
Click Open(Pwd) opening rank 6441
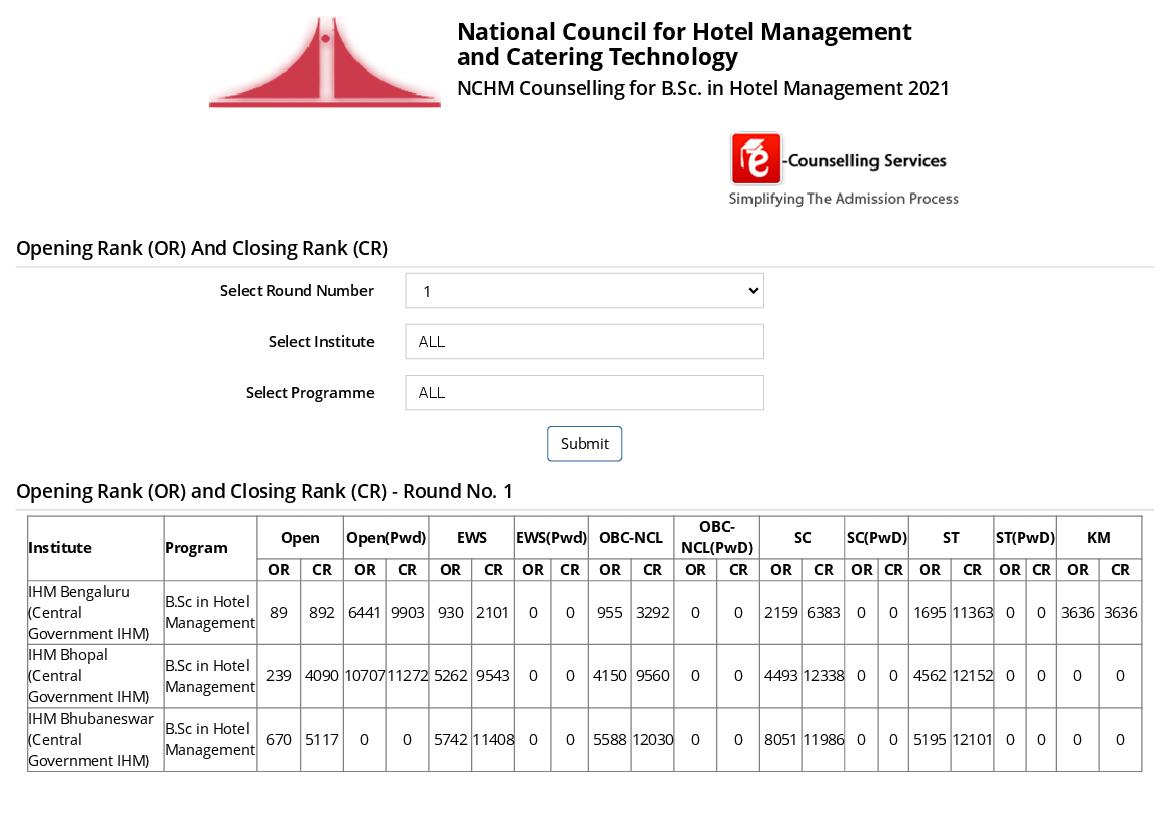pos(365,613)
